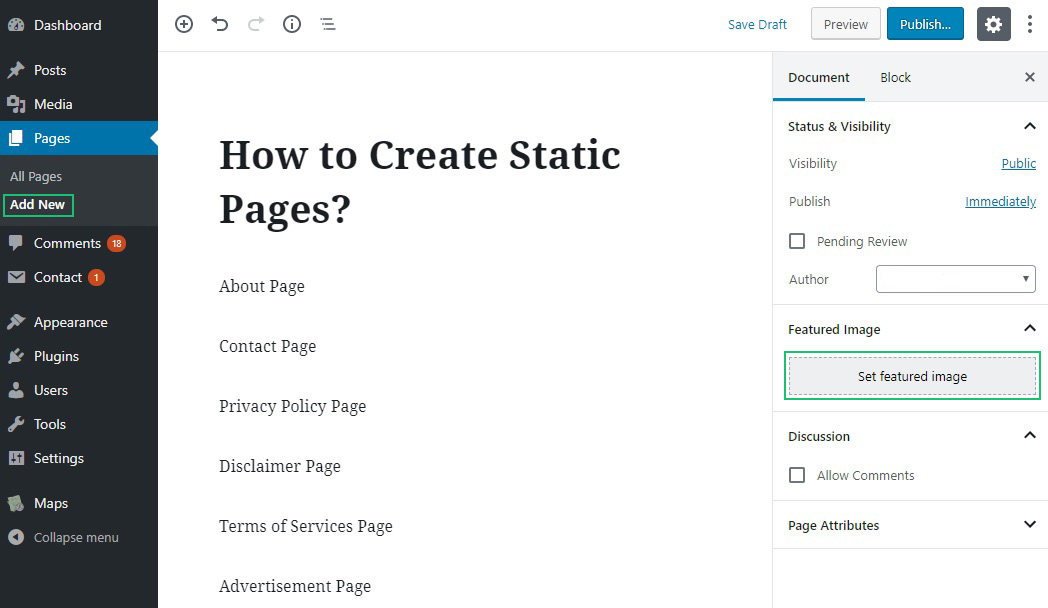The width and height of the screenshot is (1048, 608).
Task: Click Set featured image button
Action: [912, 376]
